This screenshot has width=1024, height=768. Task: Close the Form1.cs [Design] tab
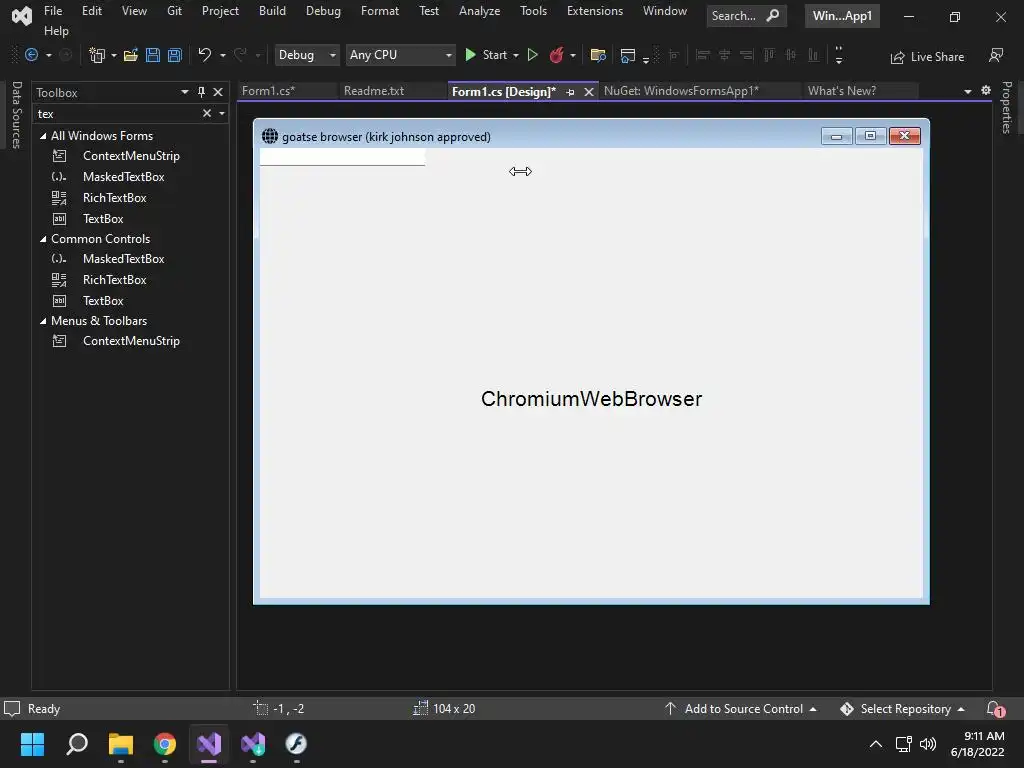588,92
